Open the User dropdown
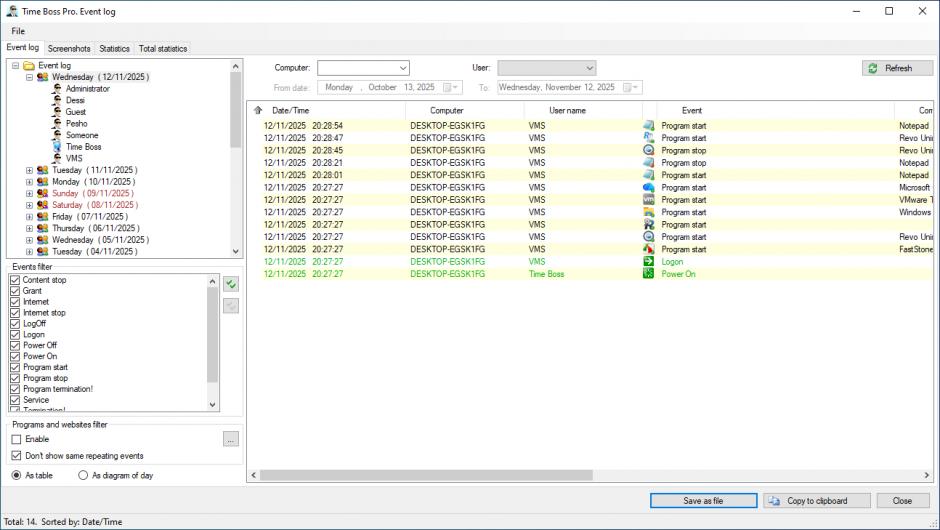940x530 pixels. [589, 68]
